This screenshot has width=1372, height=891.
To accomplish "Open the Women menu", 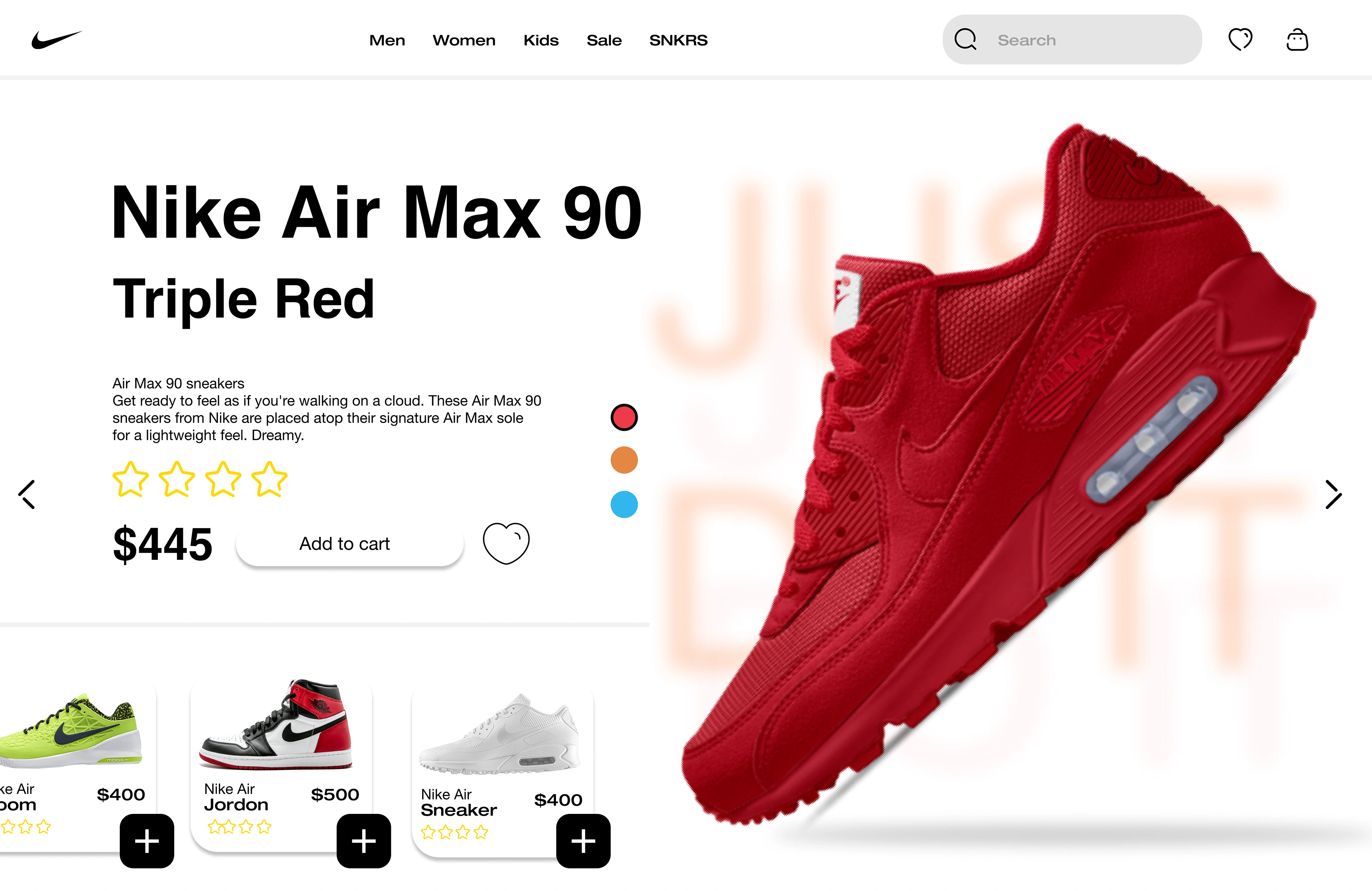I will point(464,40).
